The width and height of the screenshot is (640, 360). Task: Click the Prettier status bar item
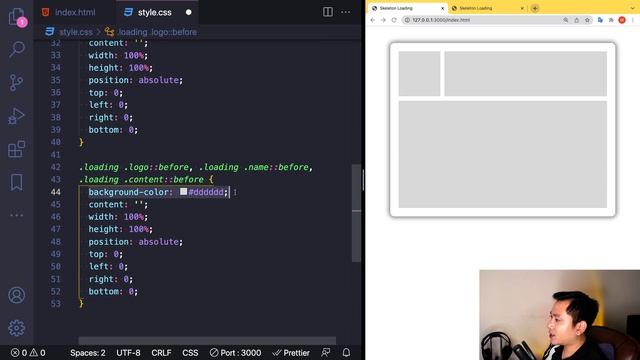291,353
